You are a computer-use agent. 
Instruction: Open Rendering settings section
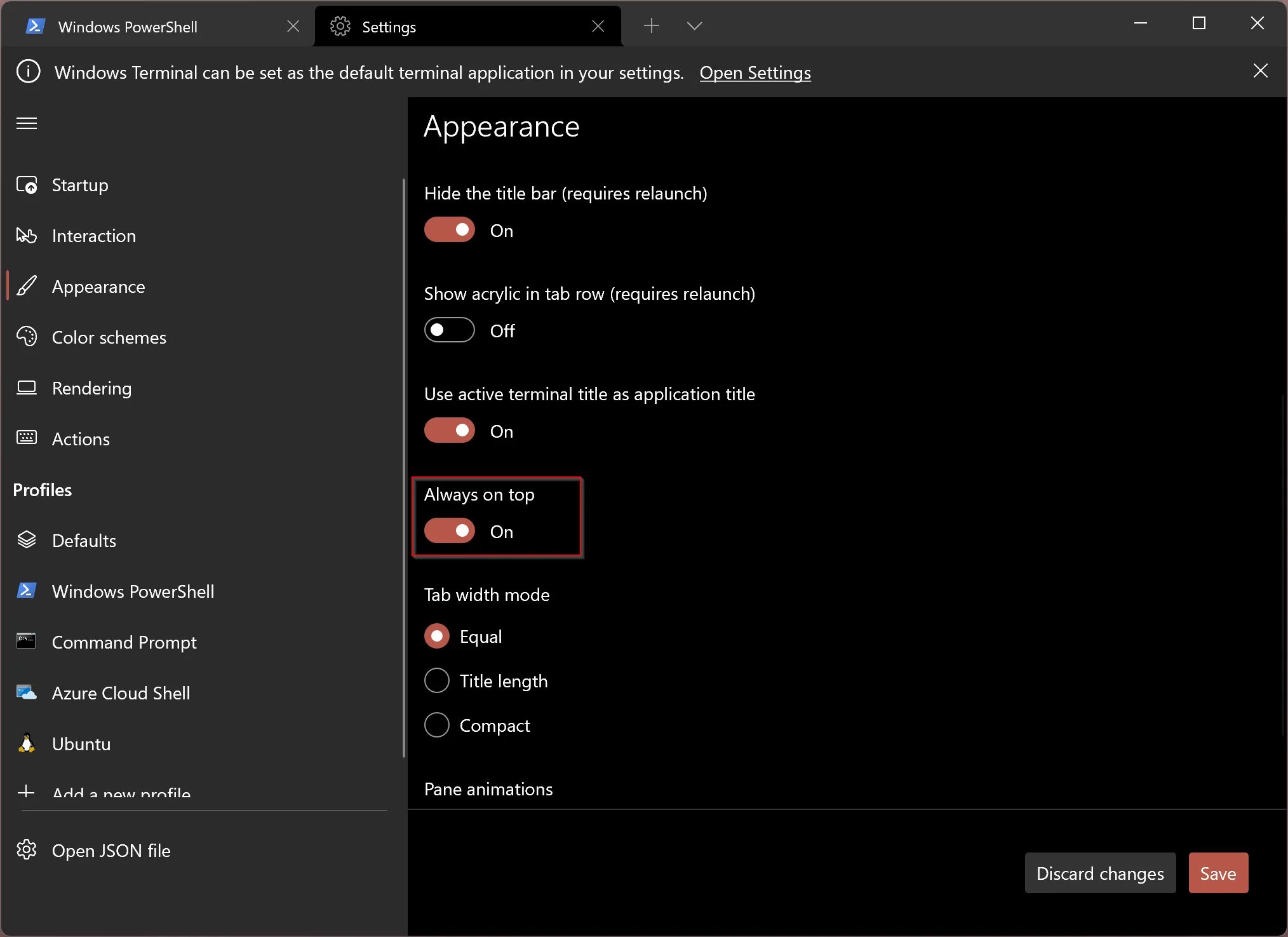point(91,388)
